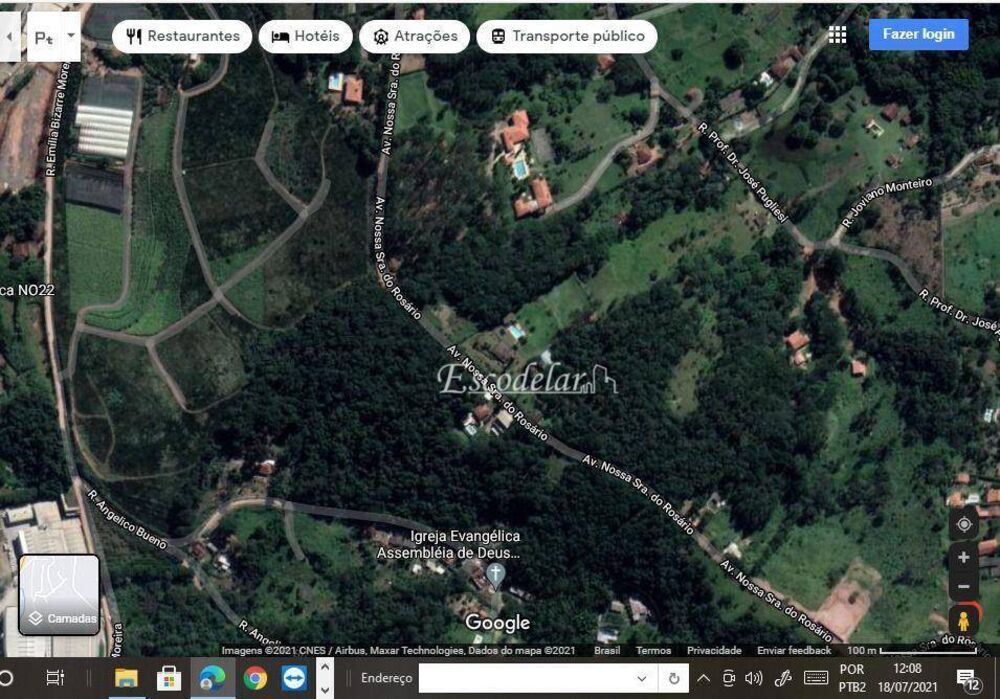Zoom out with the minus button

964,586
